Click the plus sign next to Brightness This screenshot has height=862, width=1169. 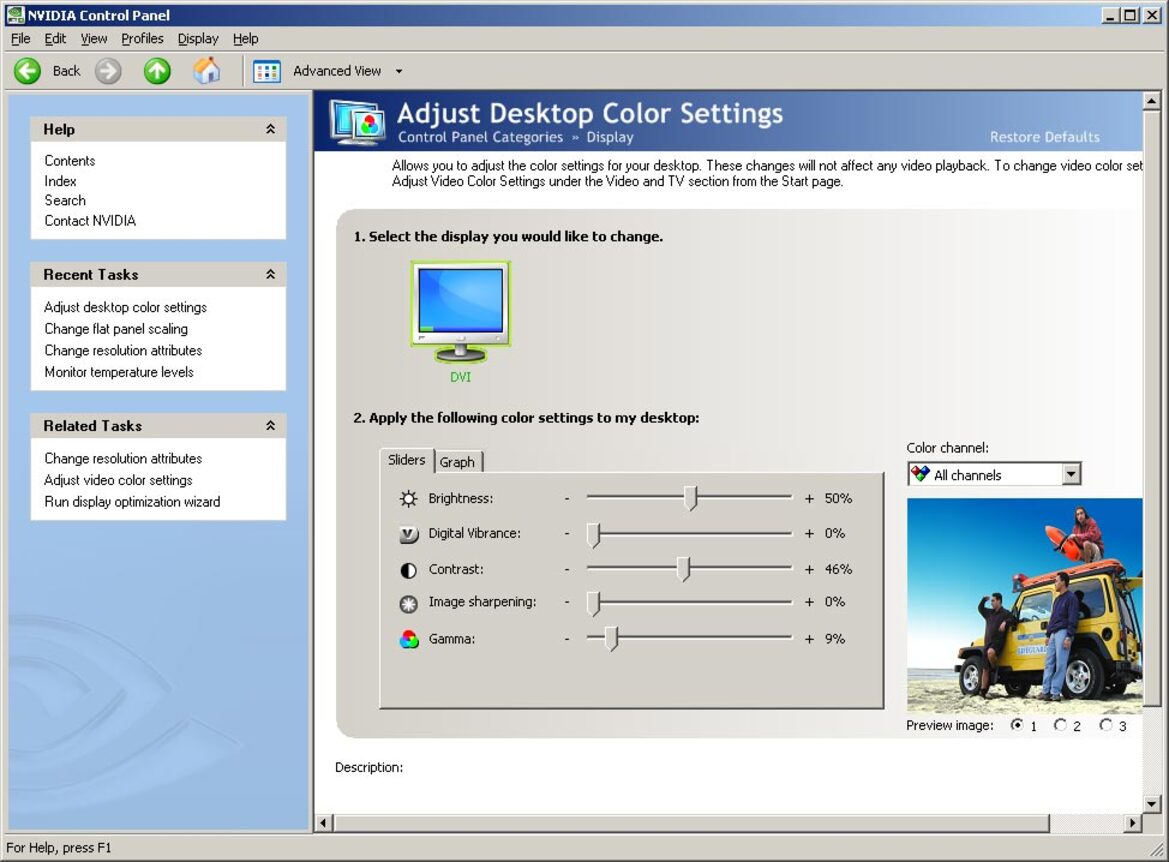tap(809, 498)
